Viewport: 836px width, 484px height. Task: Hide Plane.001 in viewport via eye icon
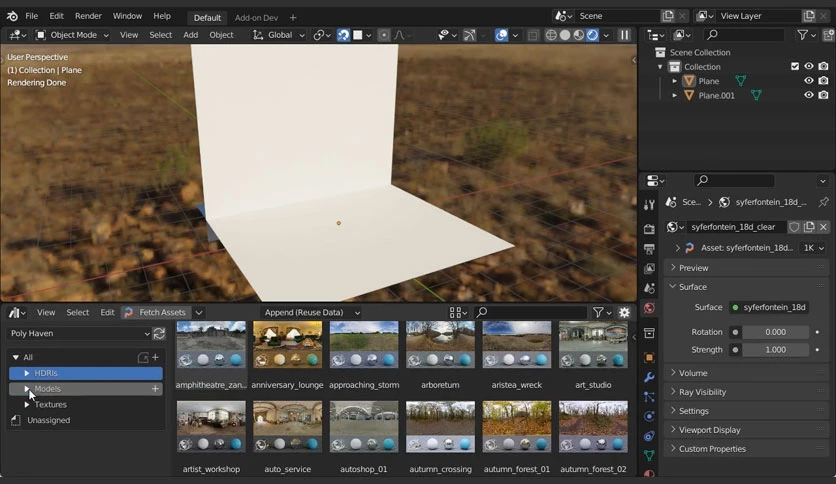pos(809,95)
